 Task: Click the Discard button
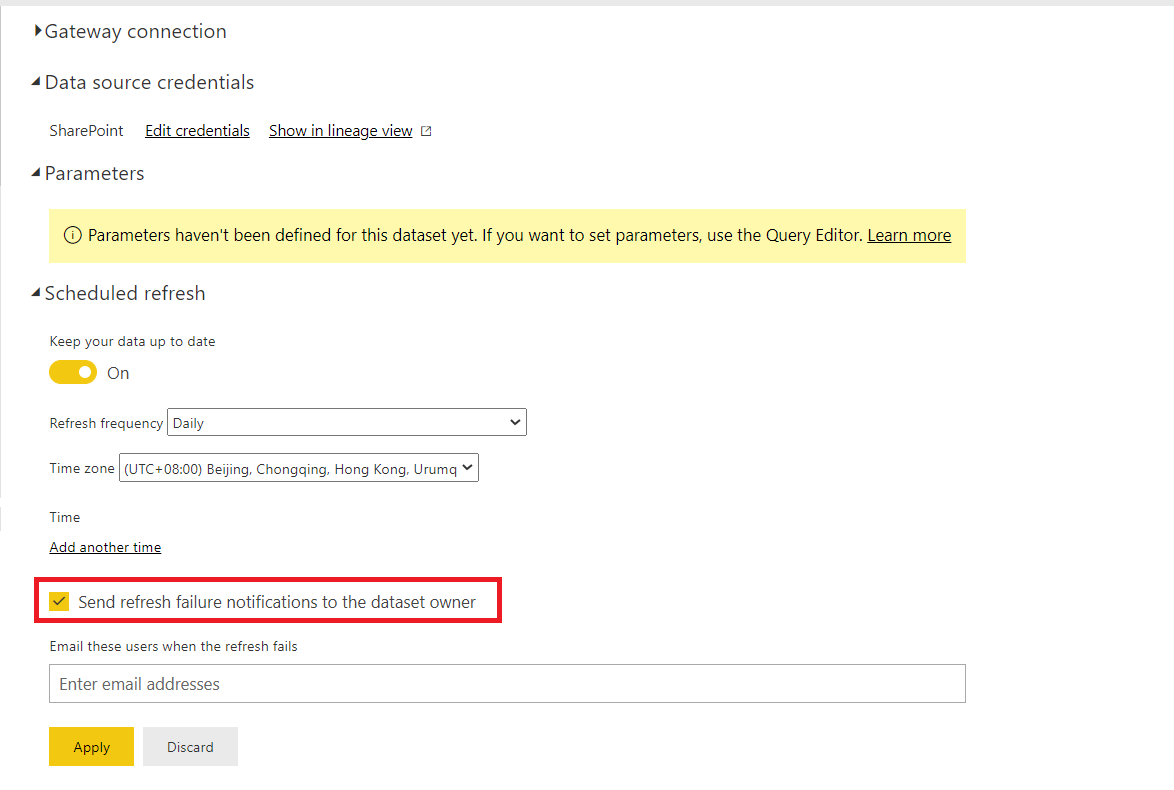coord(190,747)
